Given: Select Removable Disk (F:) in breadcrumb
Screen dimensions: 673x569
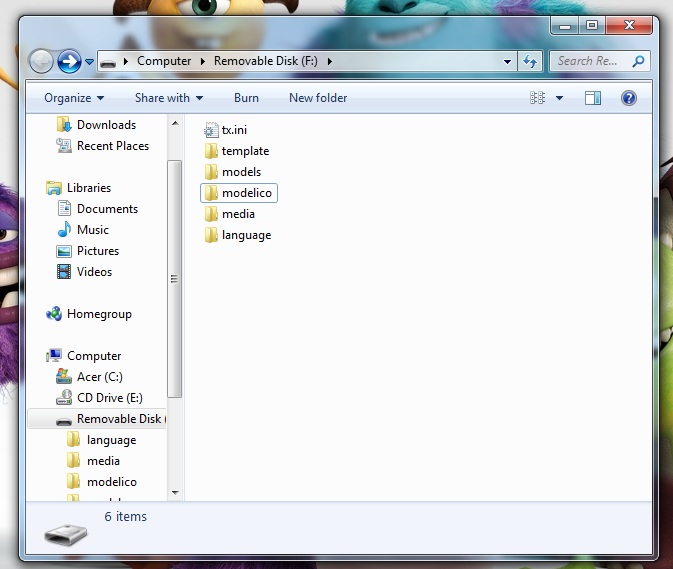Looking at the screenshot, I should coord(266,61).
